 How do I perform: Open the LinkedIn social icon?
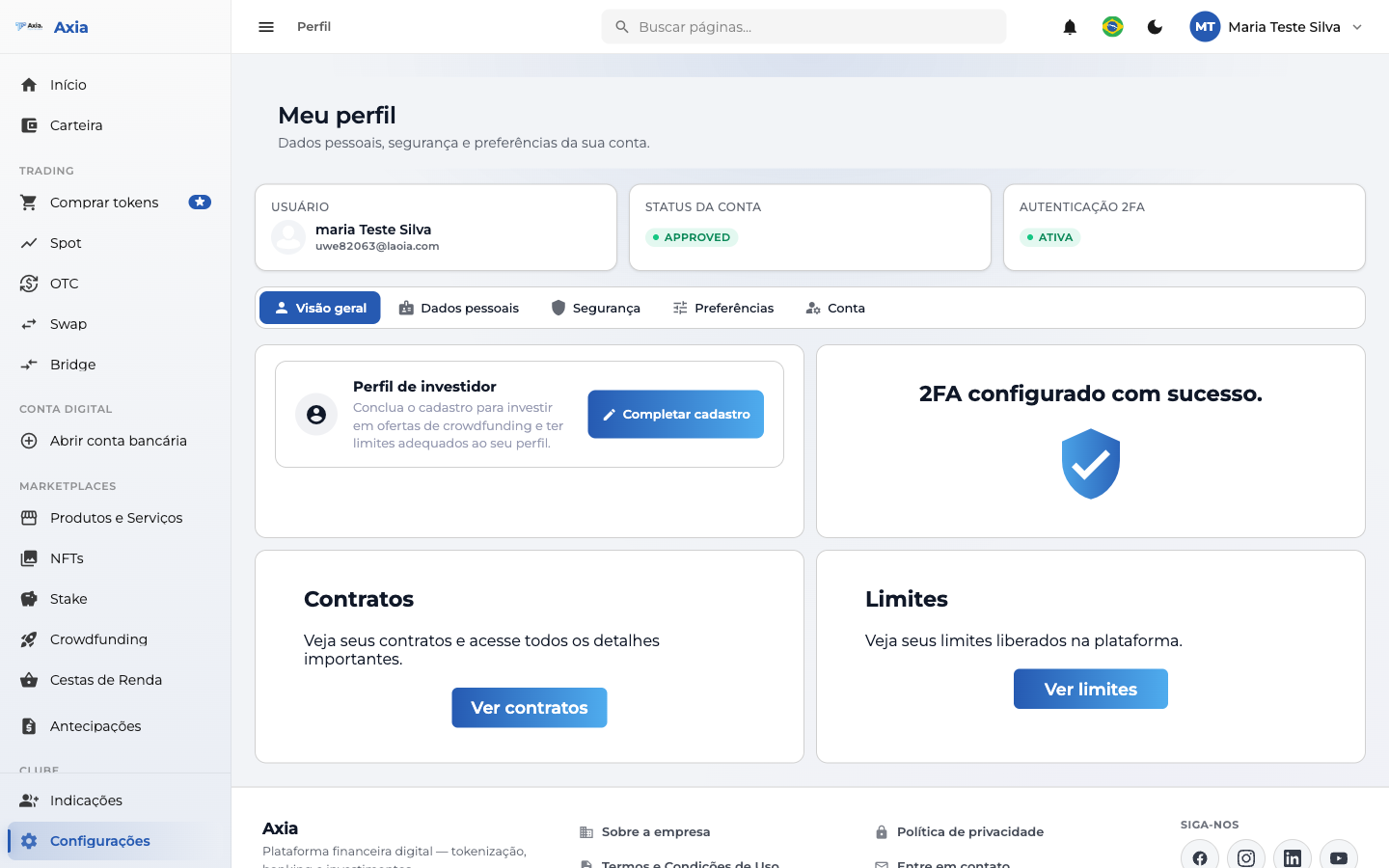click(x=1293, y=857)
